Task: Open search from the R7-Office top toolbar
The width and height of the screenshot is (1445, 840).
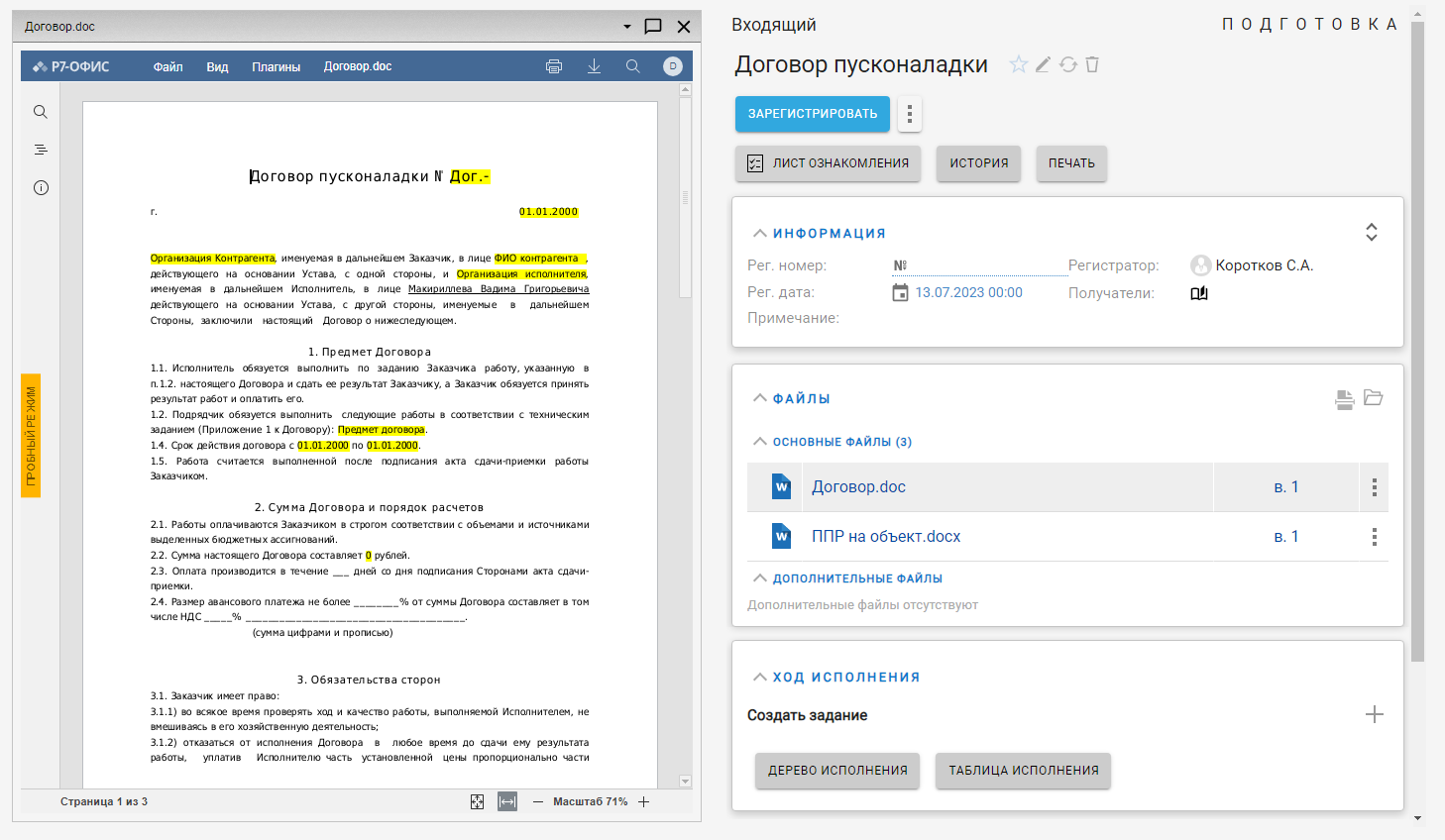Action: (632, 66)
